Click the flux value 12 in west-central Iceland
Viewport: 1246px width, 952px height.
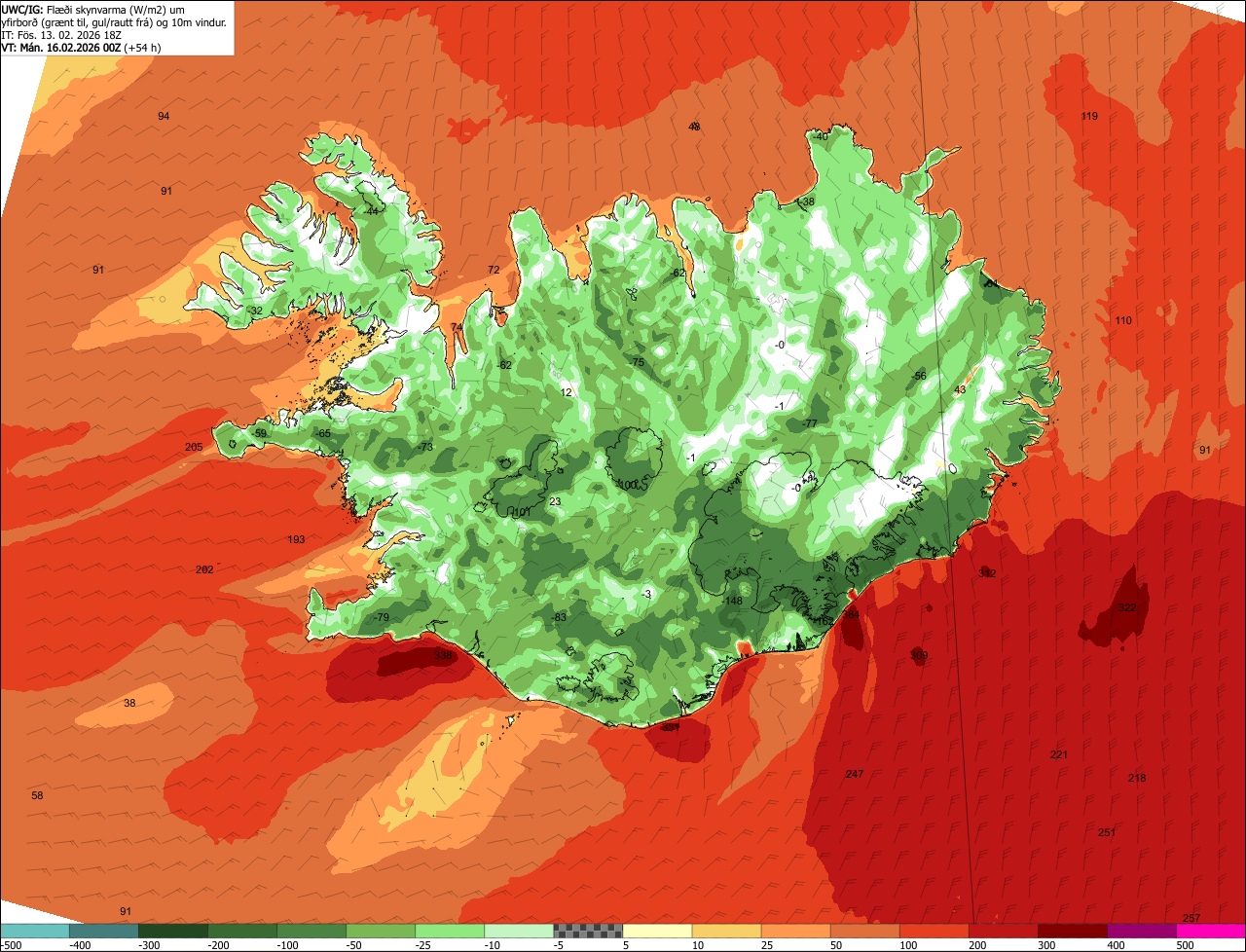(567, 392)
